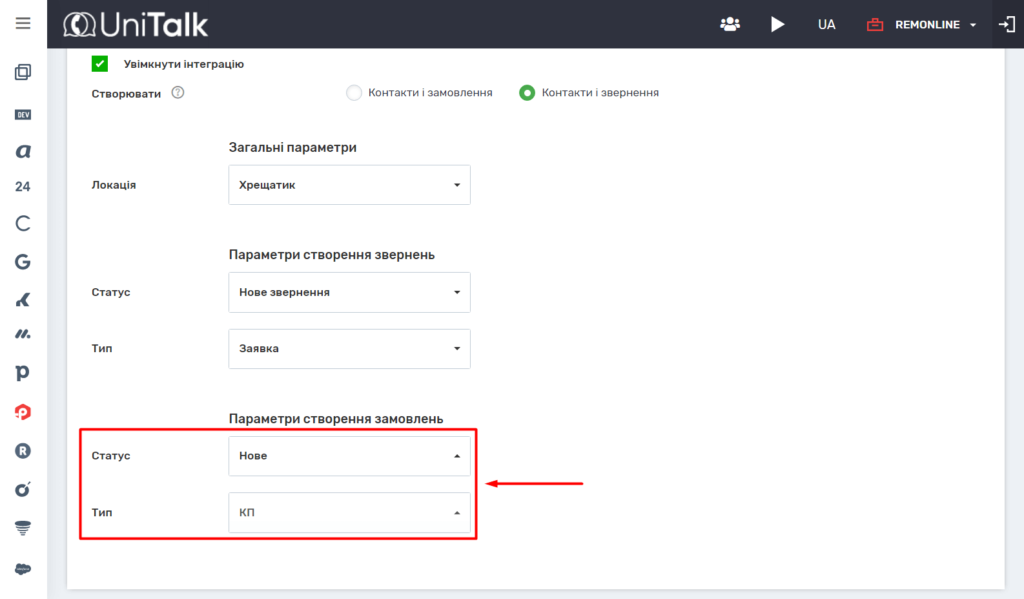
Task: Click the help icon beside Створювати
Action: (x=178, y=93)
